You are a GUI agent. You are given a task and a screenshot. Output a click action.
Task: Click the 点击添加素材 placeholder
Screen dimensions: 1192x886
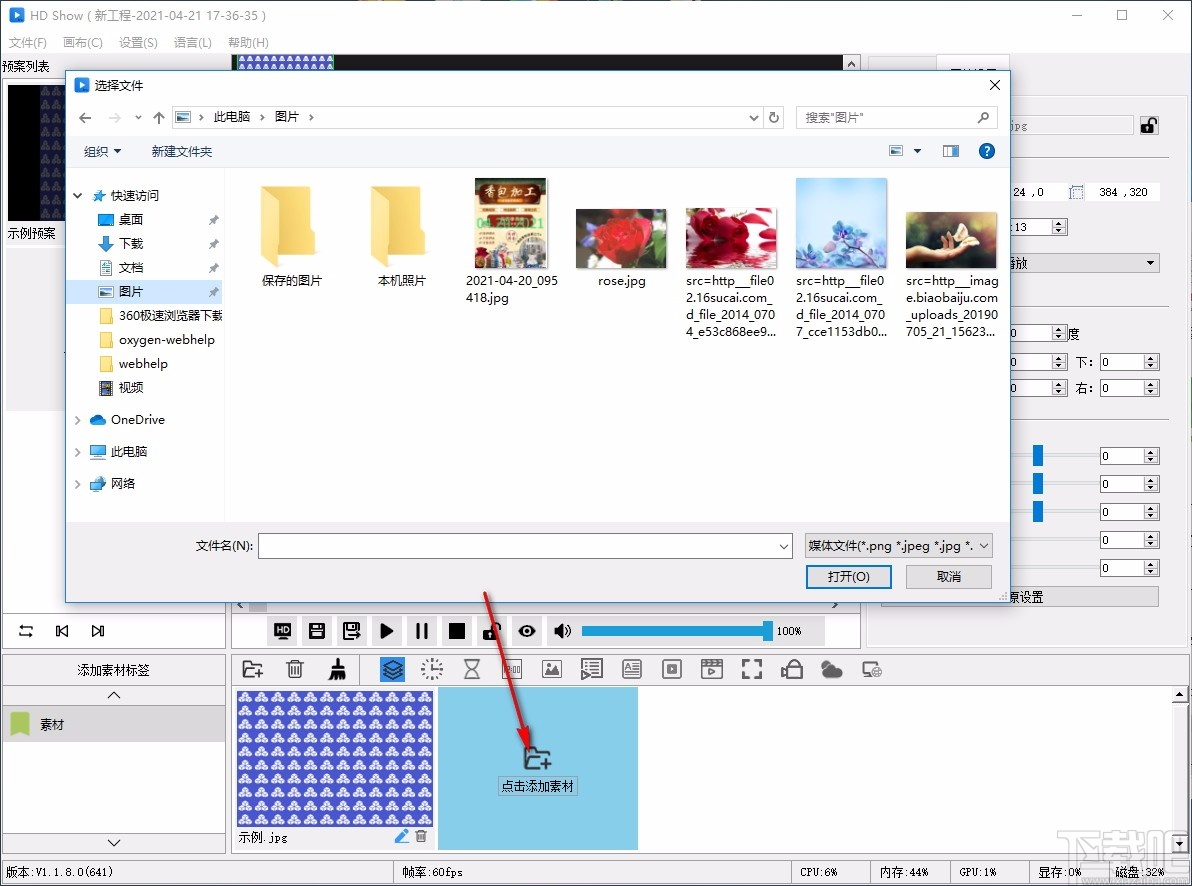point(537,770)
